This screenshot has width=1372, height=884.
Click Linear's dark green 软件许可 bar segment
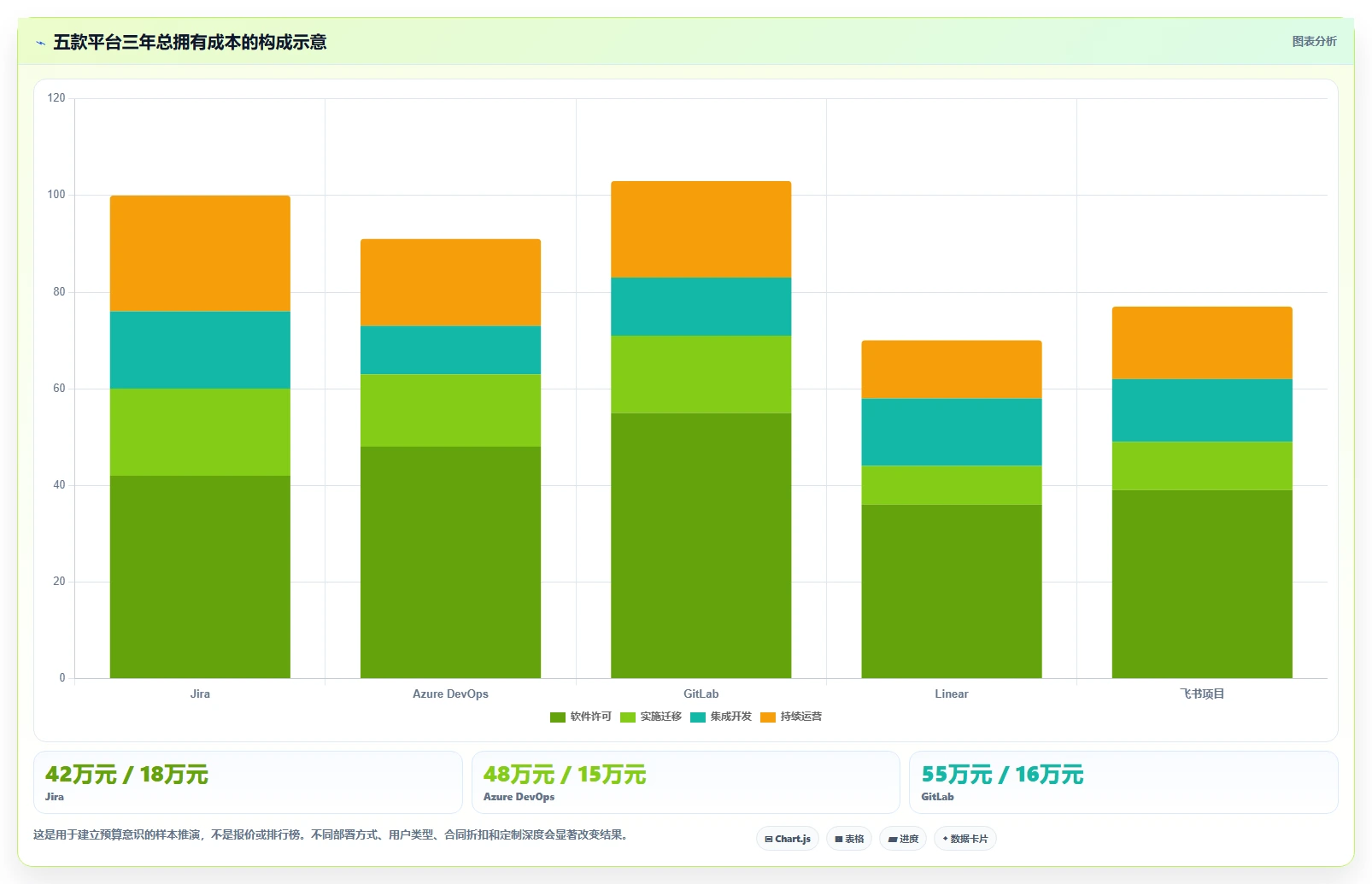point(952,591)
